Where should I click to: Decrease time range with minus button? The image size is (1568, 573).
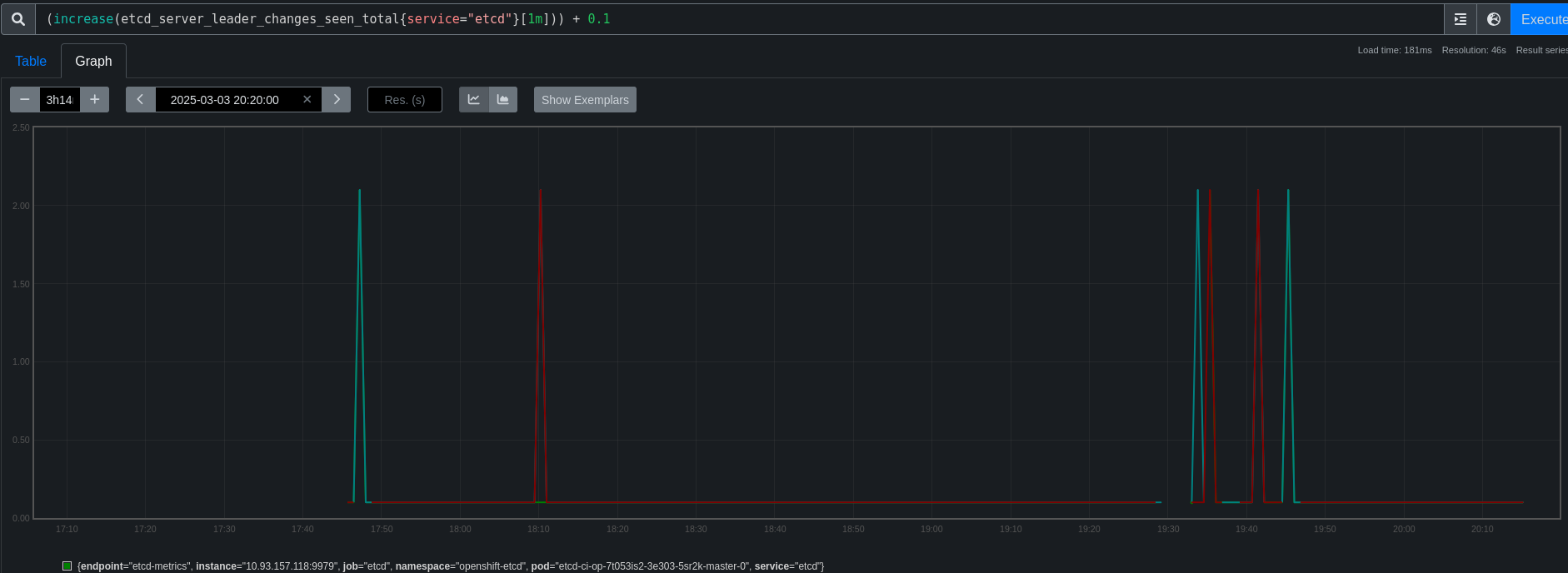point(25,99)
